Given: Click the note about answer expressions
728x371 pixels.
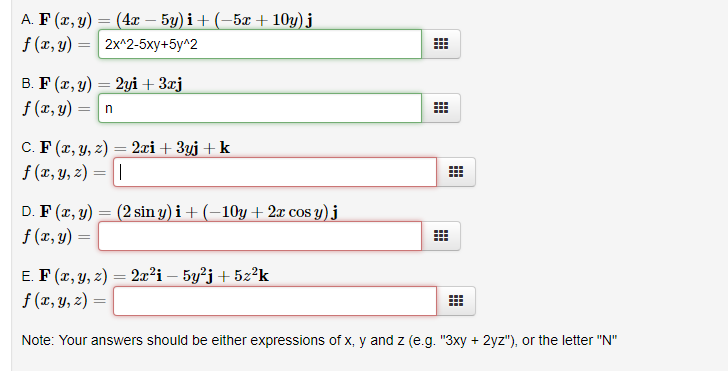Looking at the screenshot, I should coord(319,340).
